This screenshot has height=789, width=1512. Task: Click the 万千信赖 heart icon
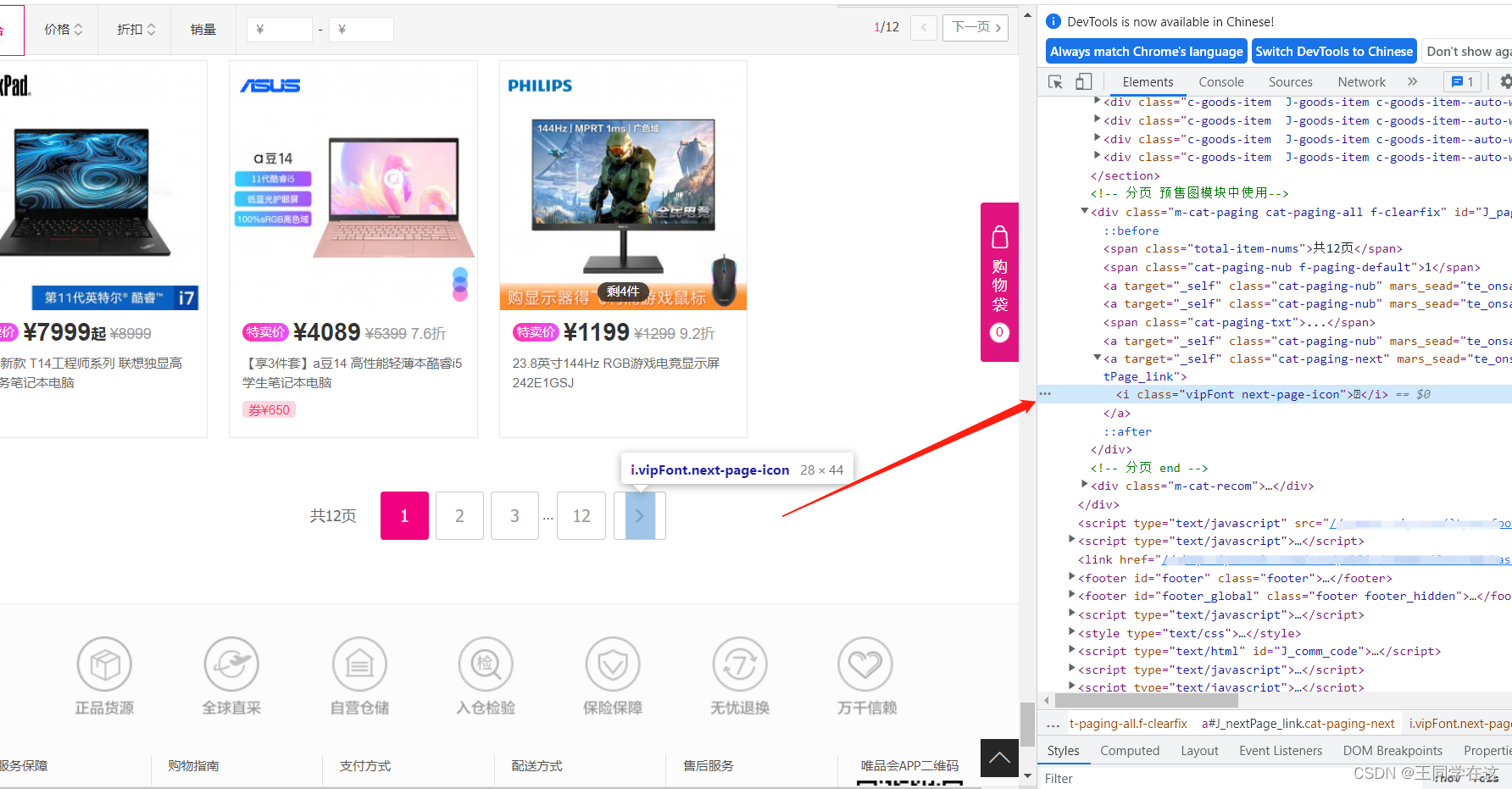pos(866,664)
